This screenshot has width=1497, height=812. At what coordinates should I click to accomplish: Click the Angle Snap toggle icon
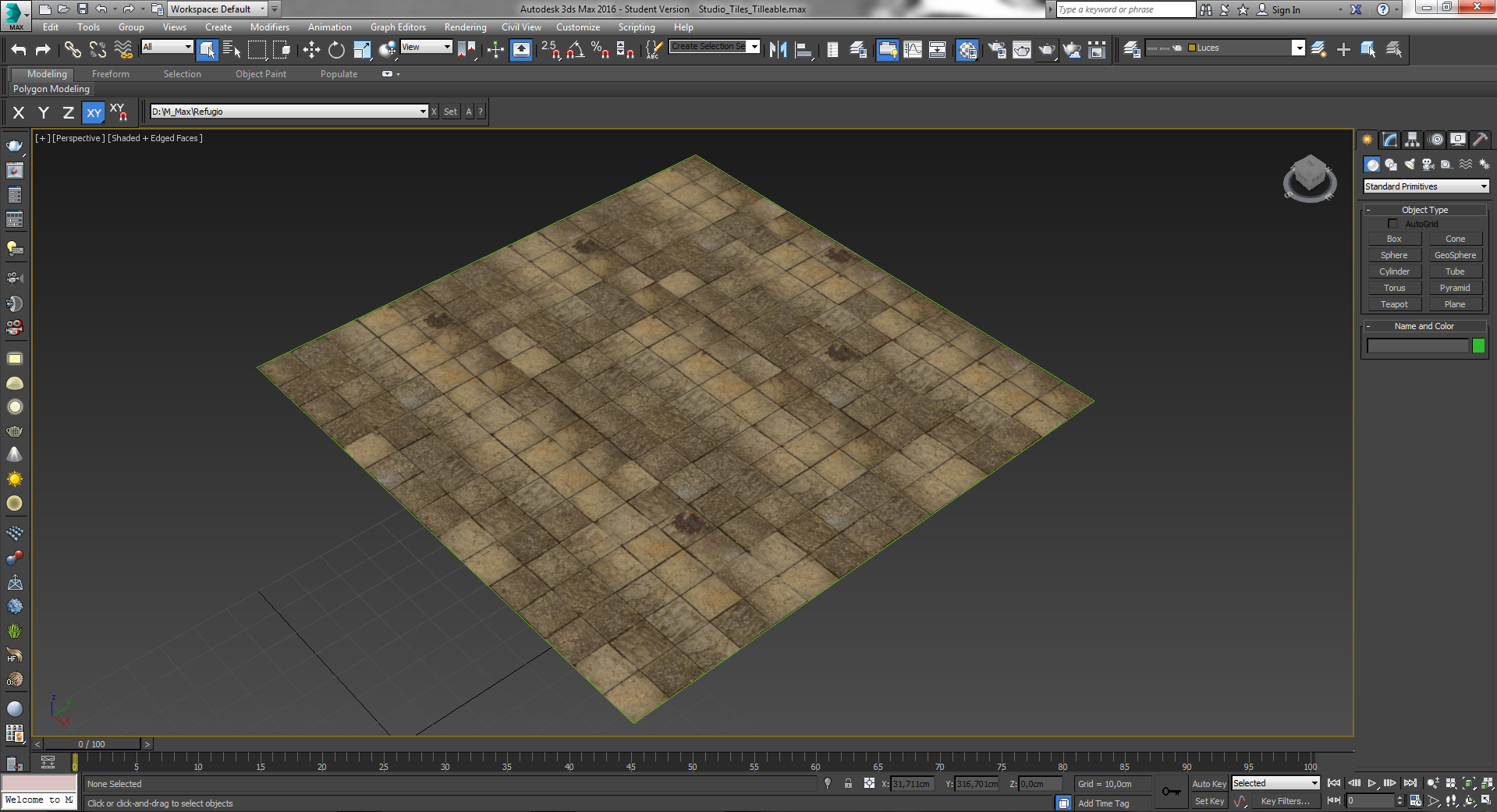pos(575,50)
